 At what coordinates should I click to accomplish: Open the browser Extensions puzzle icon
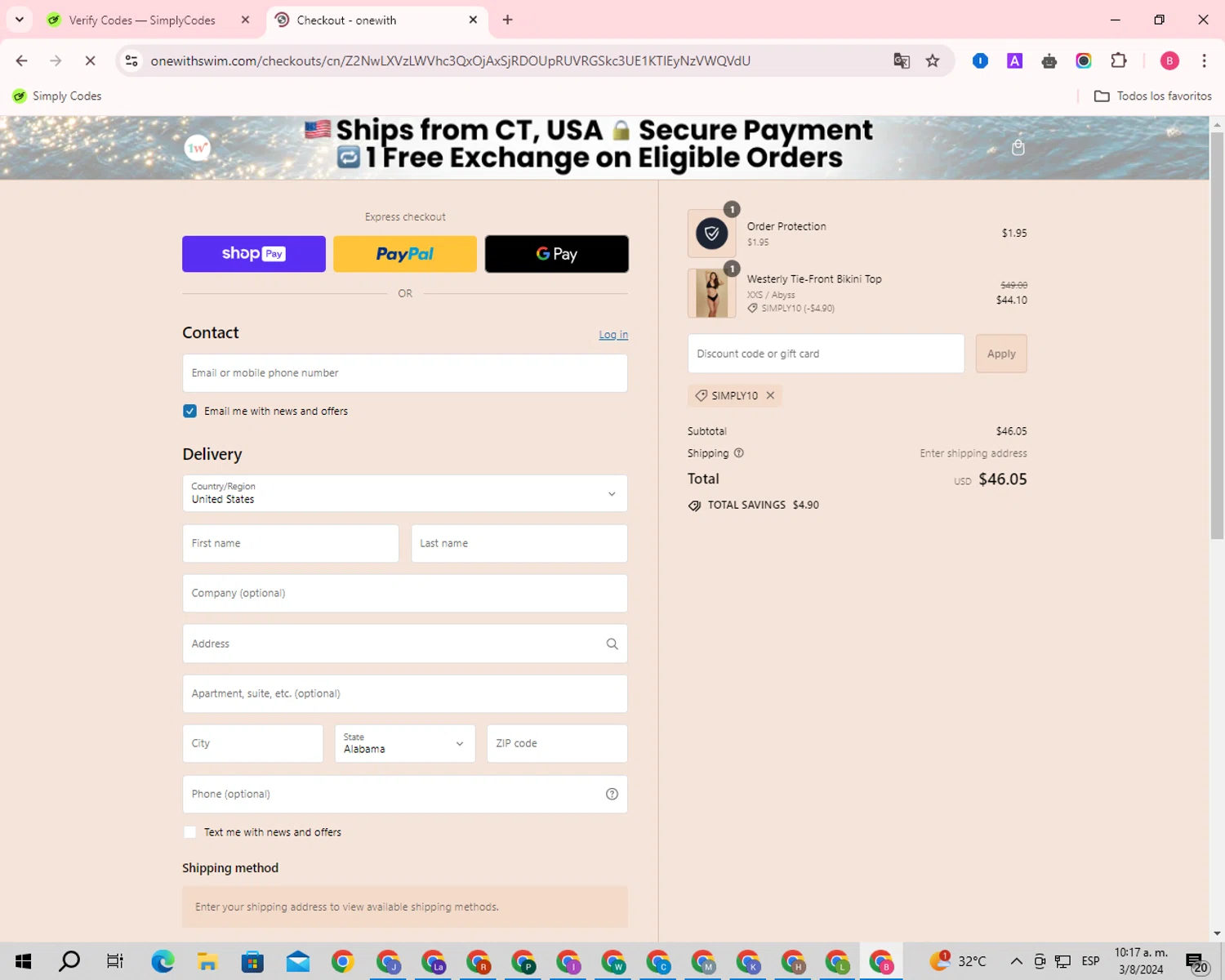click(1119, 60)
